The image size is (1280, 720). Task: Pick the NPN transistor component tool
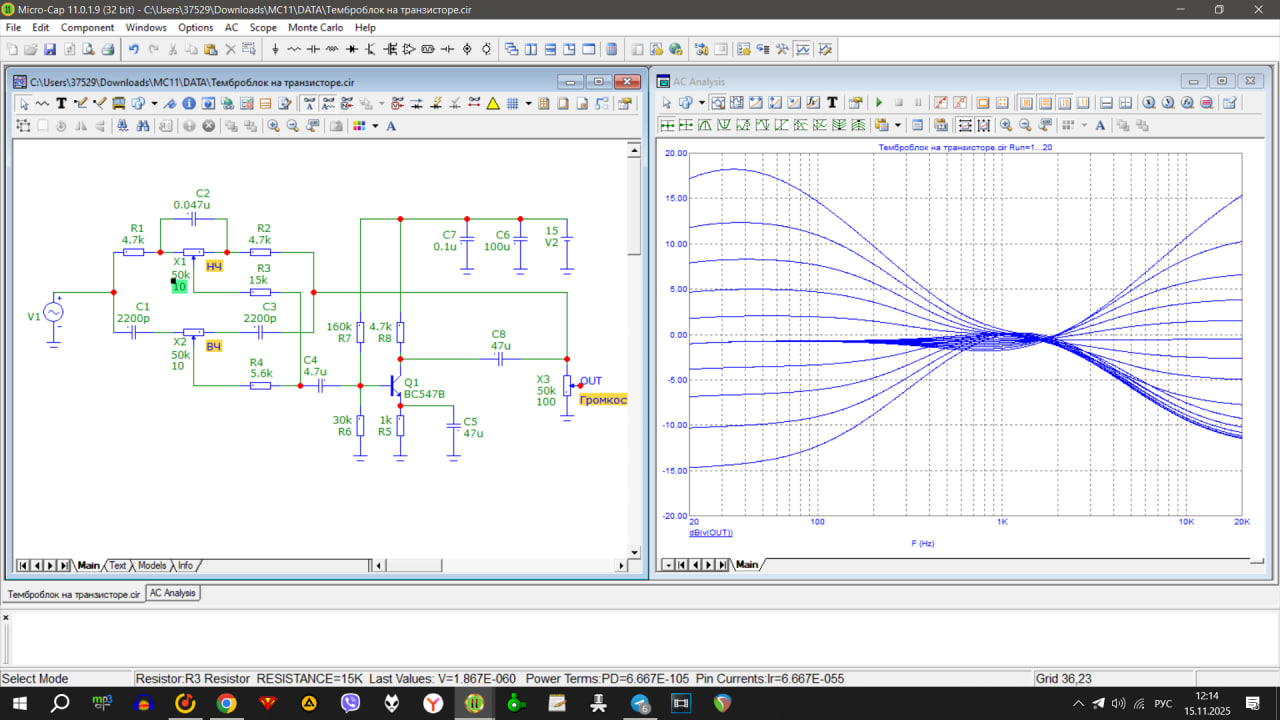tap(371, 49)
